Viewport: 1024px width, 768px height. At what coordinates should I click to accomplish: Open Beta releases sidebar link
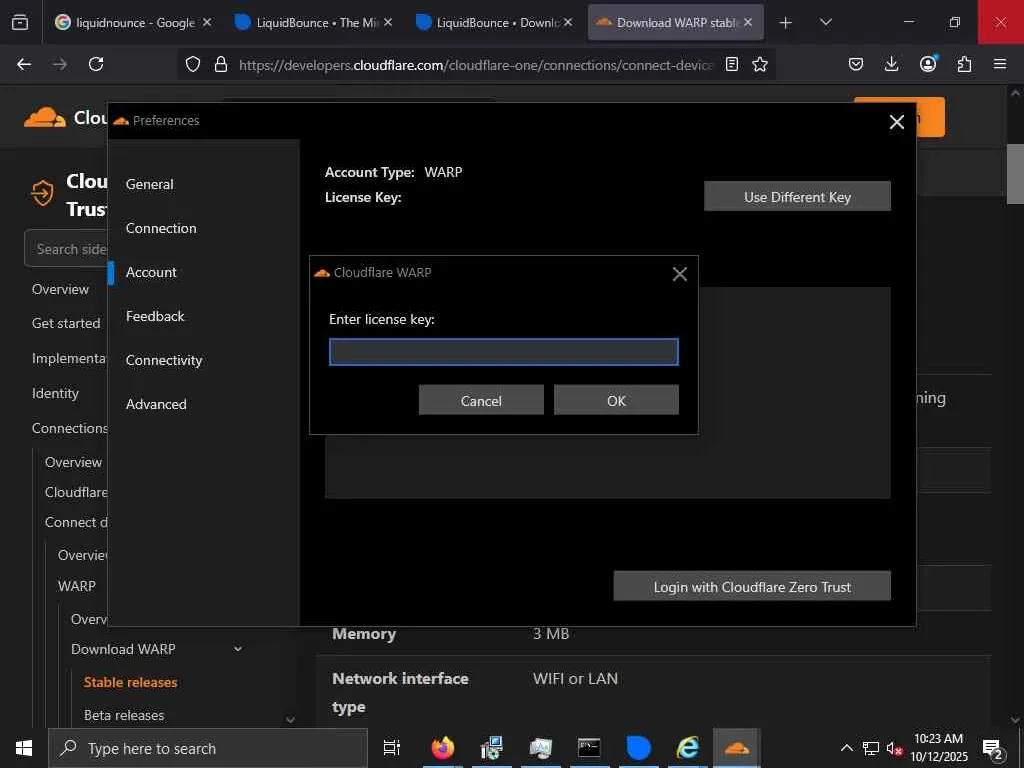124,715
